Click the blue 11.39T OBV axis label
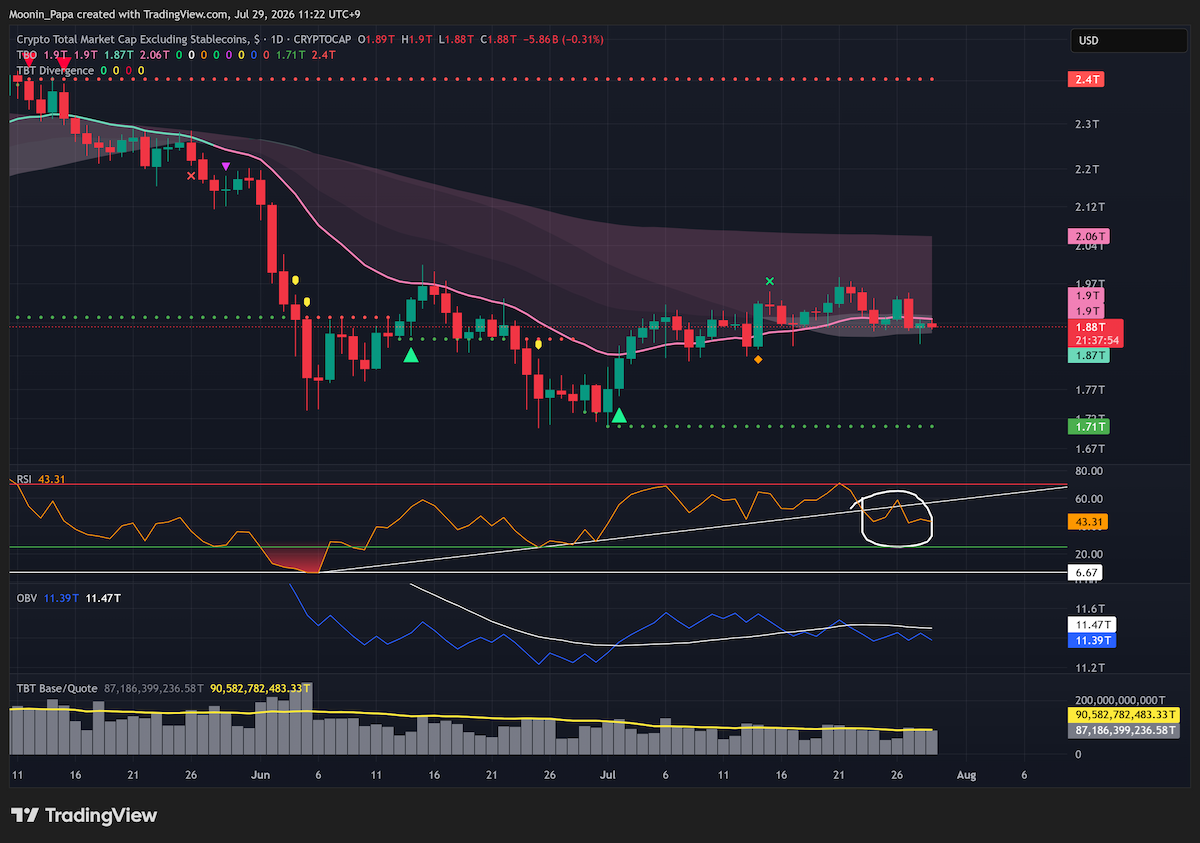The width and height of the screenshot is (1200, 843). [x=1091, y=640]
